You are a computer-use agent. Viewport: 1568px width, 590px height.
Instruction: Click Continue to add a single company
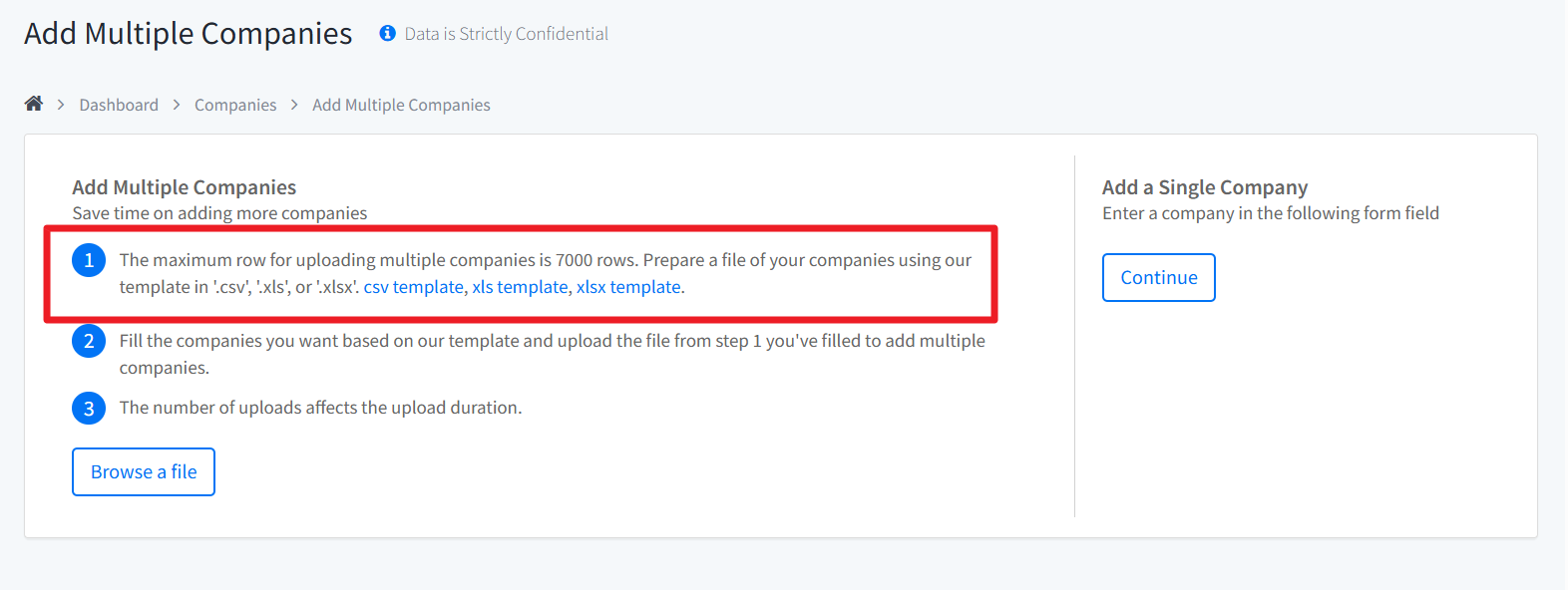pyautogui.click(x=1158, y=277)
